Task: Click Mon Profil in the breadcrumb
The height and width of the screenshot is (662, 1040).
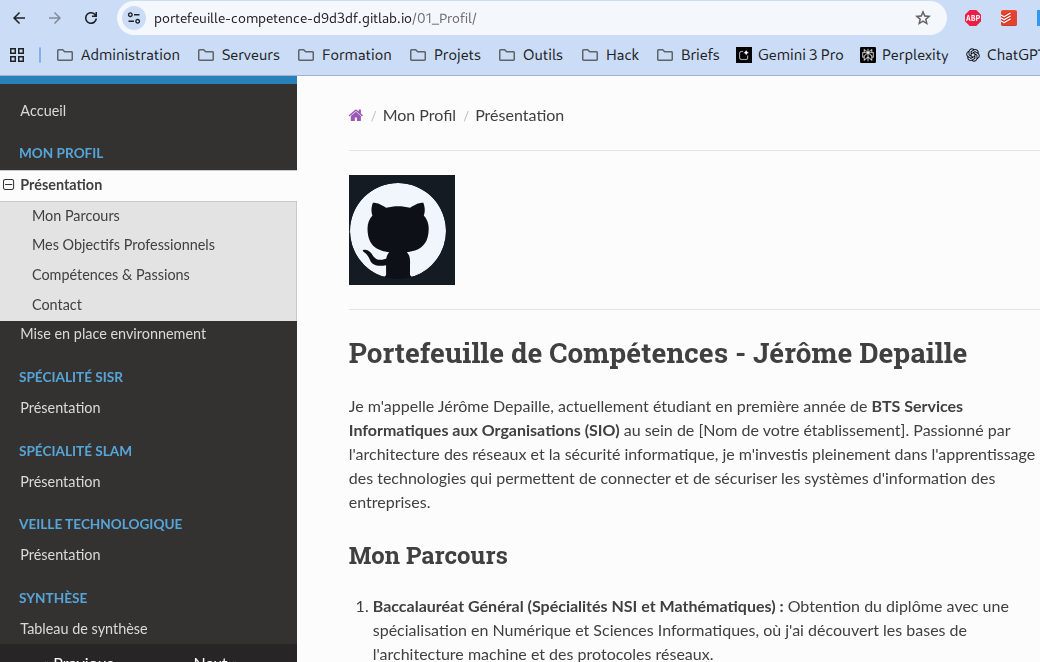Action: (419, 114)
